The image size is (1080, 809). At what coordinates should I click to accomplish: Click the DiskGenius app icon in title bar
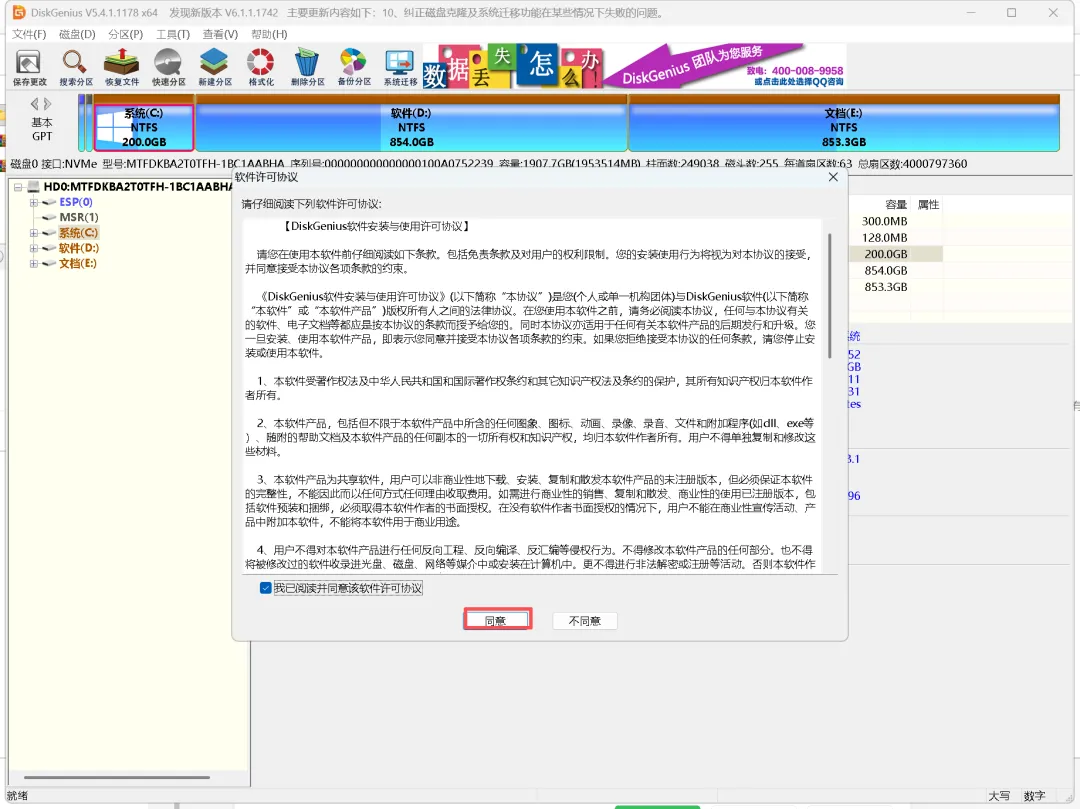tap(19, 12)
